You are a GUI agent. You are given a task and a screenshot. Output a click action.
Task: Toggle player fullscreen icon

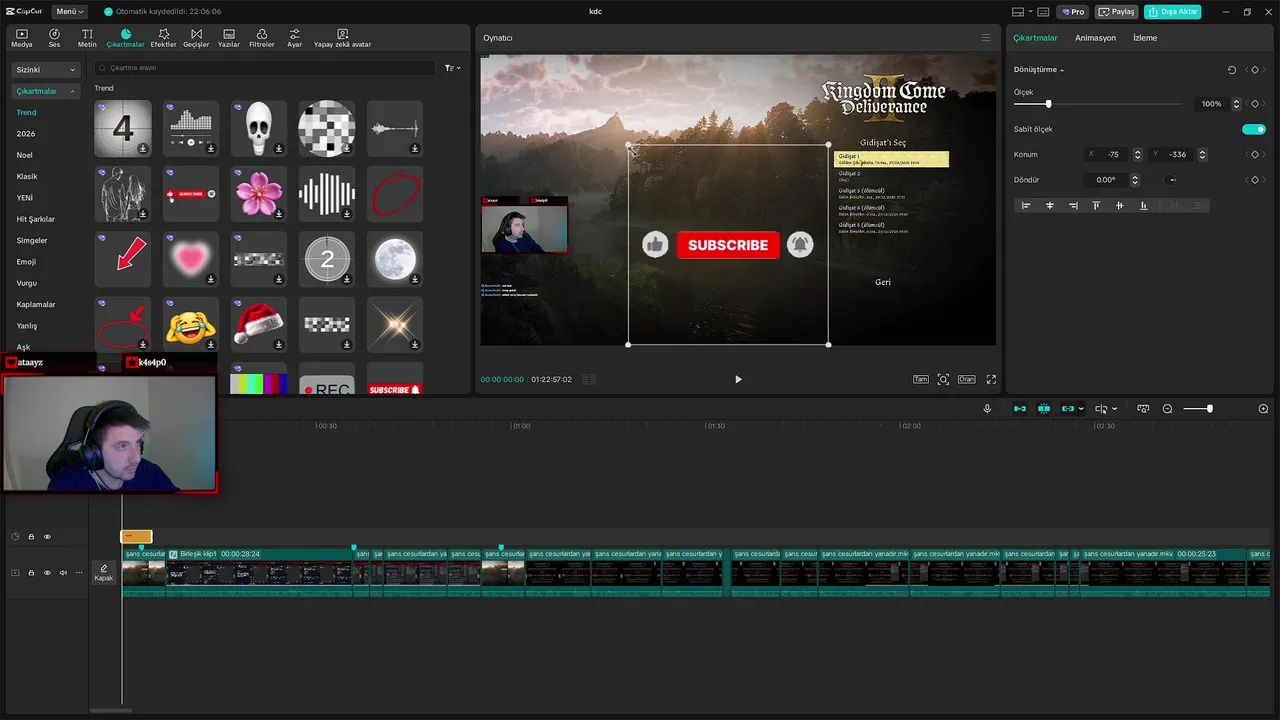tap(991, 380)
